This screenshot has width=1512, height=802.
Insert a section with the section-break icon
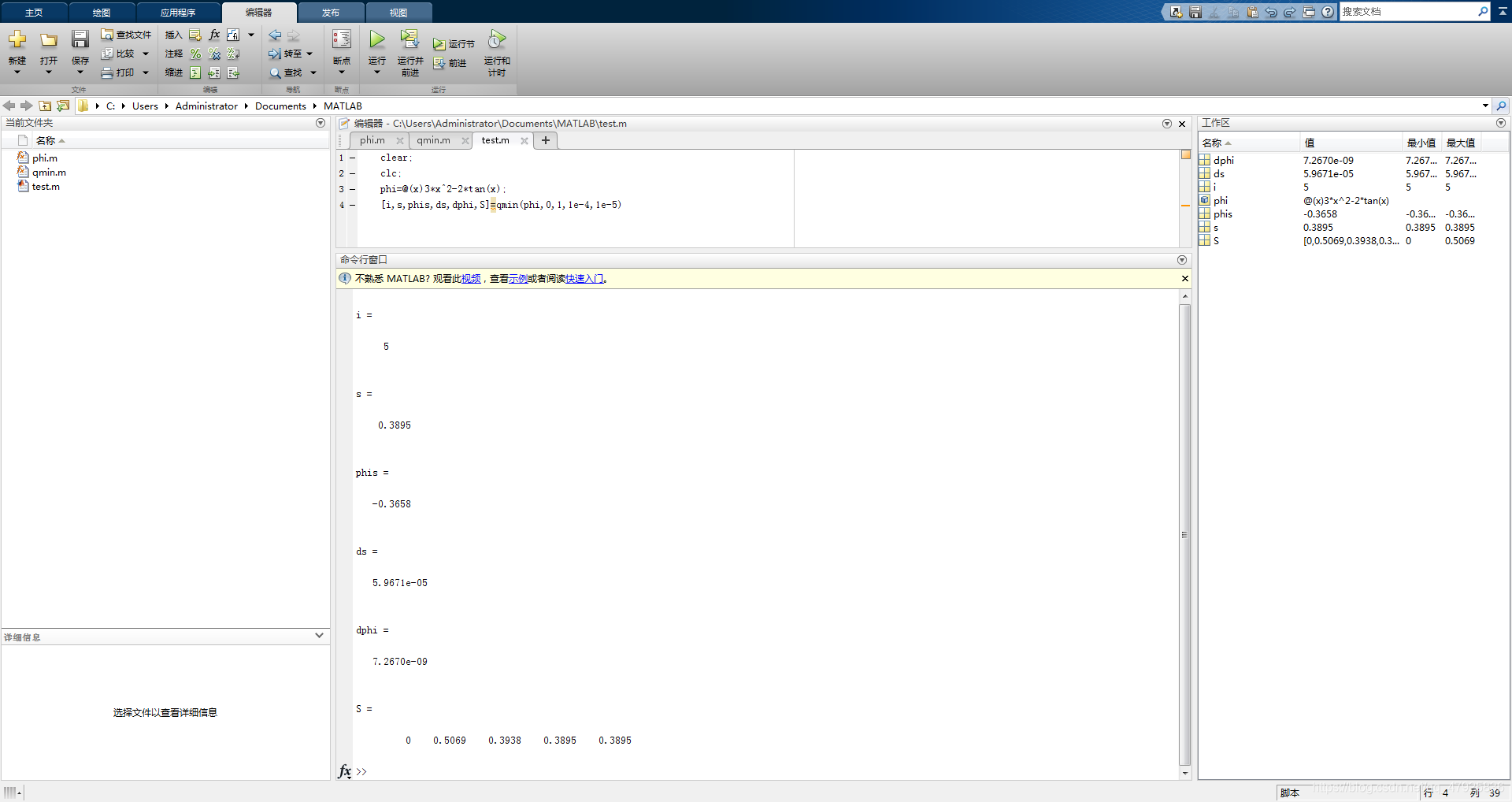point(195,35)
